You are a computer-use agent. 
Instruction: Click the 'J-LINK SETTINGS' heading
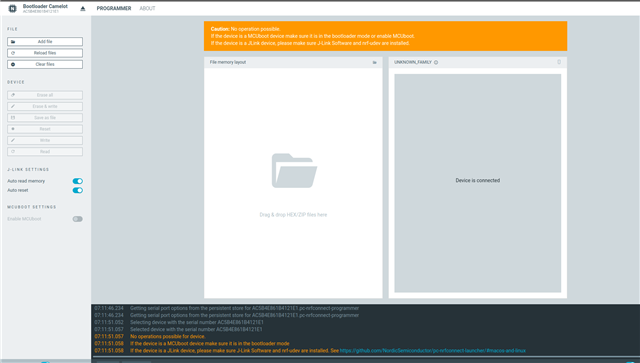(x=28, y=169)
